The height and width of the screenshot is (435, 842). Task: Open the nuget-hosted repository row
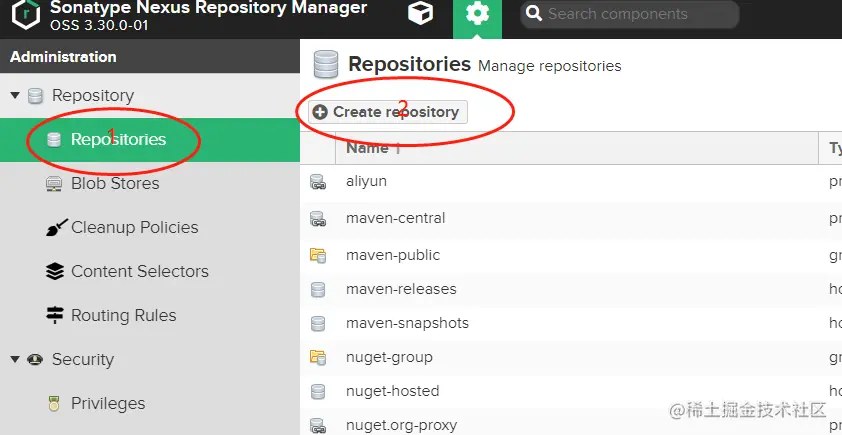tap(571, 392)
